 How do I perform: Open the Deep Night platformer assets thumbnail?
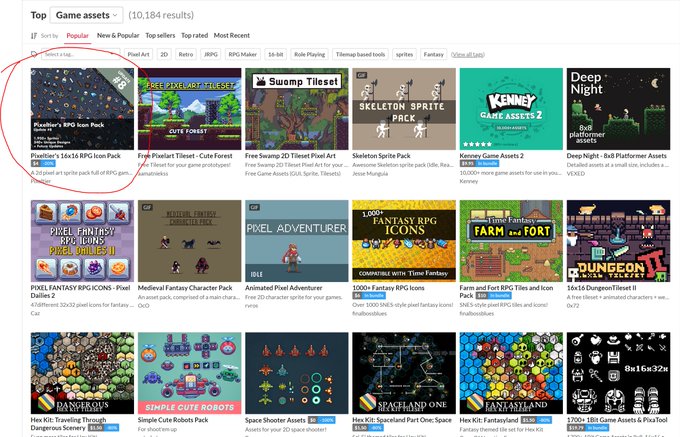click(x=618, y=109)
